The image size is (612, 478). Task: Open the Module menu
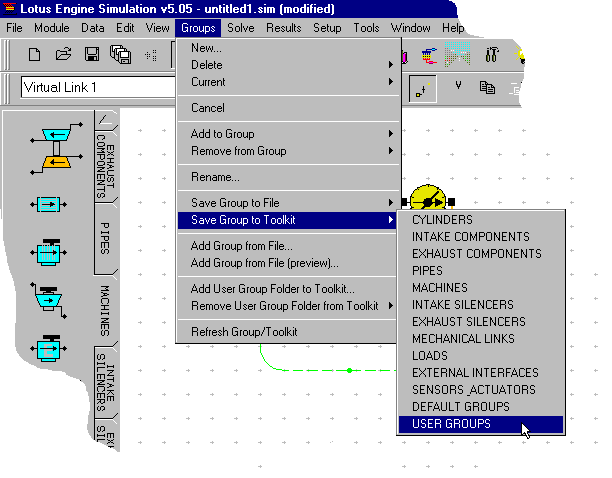[52, 28]
